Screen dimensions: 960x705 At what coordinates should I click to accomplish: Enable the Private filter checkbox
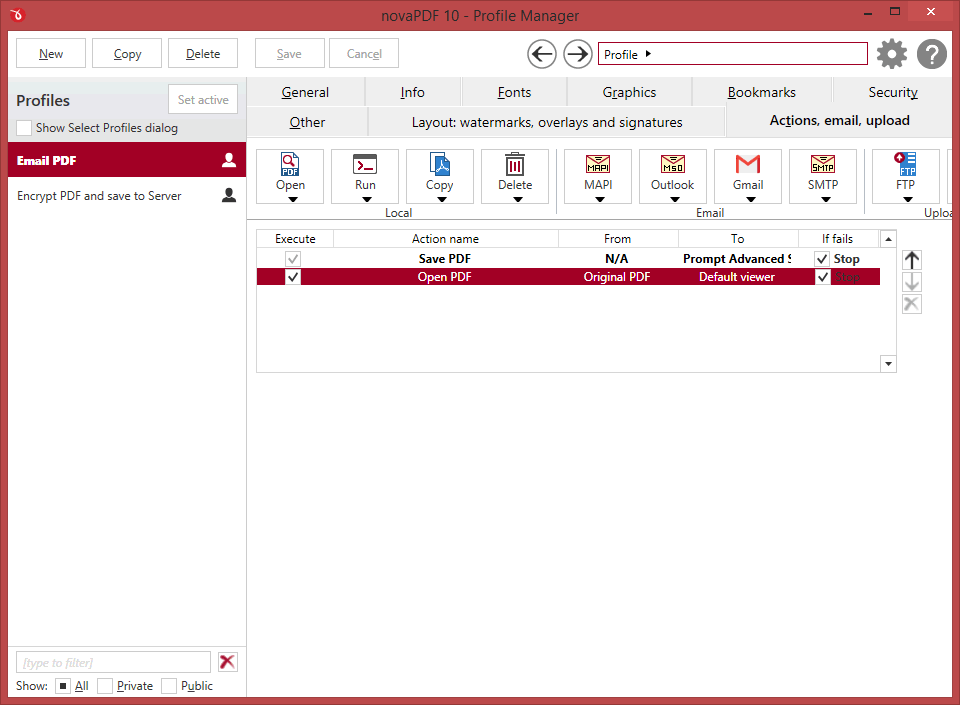click(105, 686)
